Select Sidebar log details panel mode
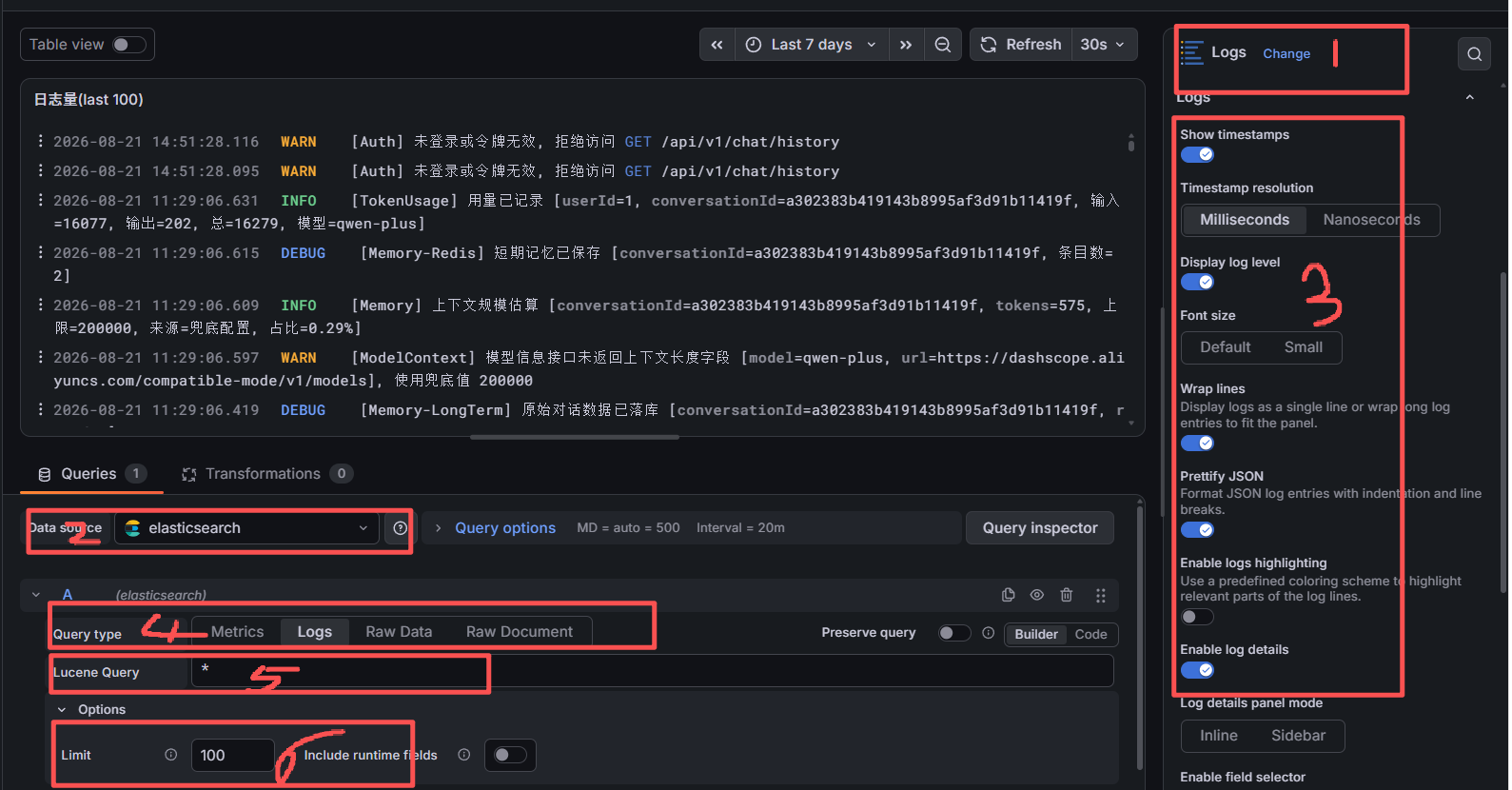The image size is (1512, 790). click(1299, 736)
